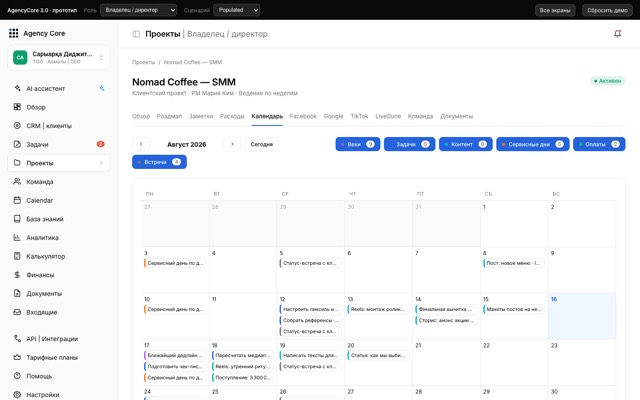Open Сторис: анонс акции event

click(x=446, y=320)
